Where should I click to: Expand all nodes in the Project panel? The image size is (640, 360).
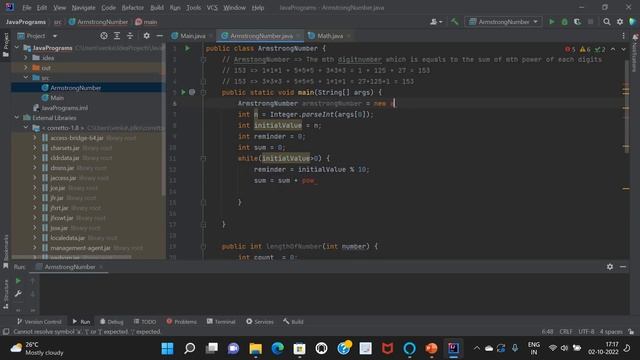[117, 36]
